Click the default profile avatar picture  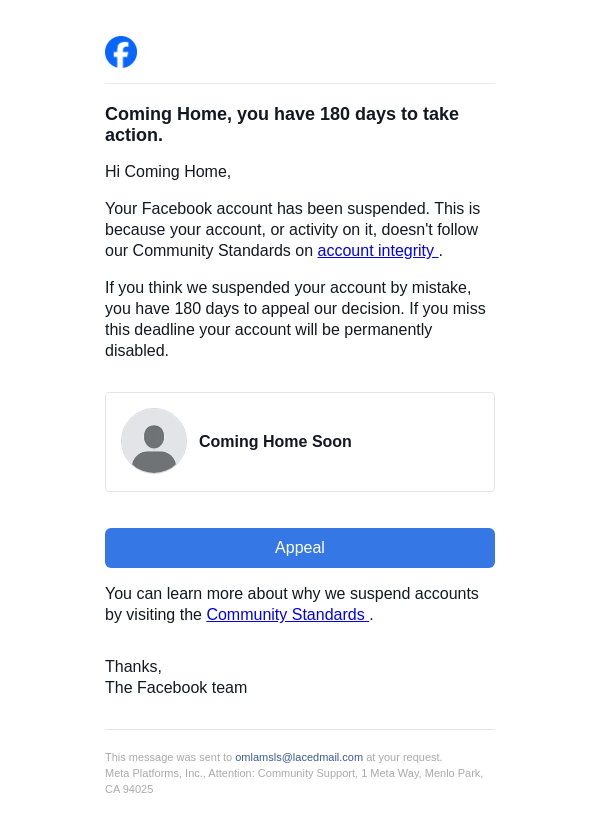click(154, 441)
